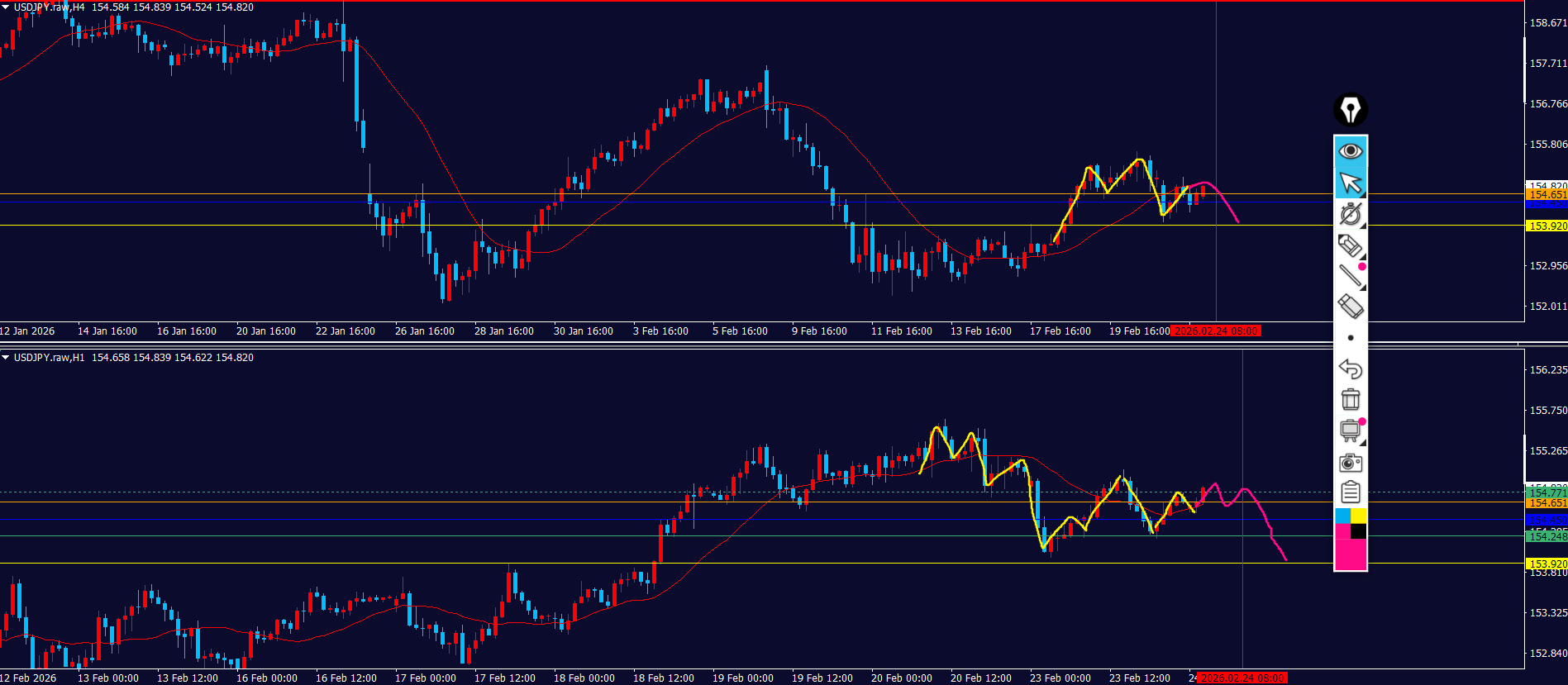Open the clipboard notes icon
The height and width of the screenshot is (685, 1568).
pos(1351,493)
